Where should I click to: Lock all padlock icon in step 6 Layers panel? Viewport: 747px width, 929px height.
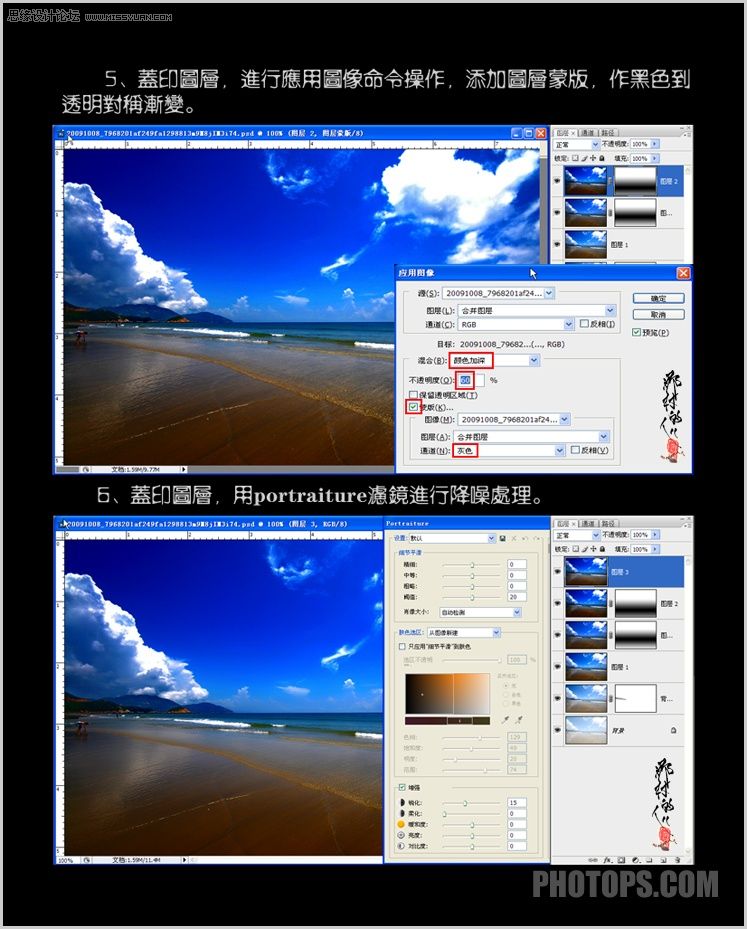pos(602,549)
